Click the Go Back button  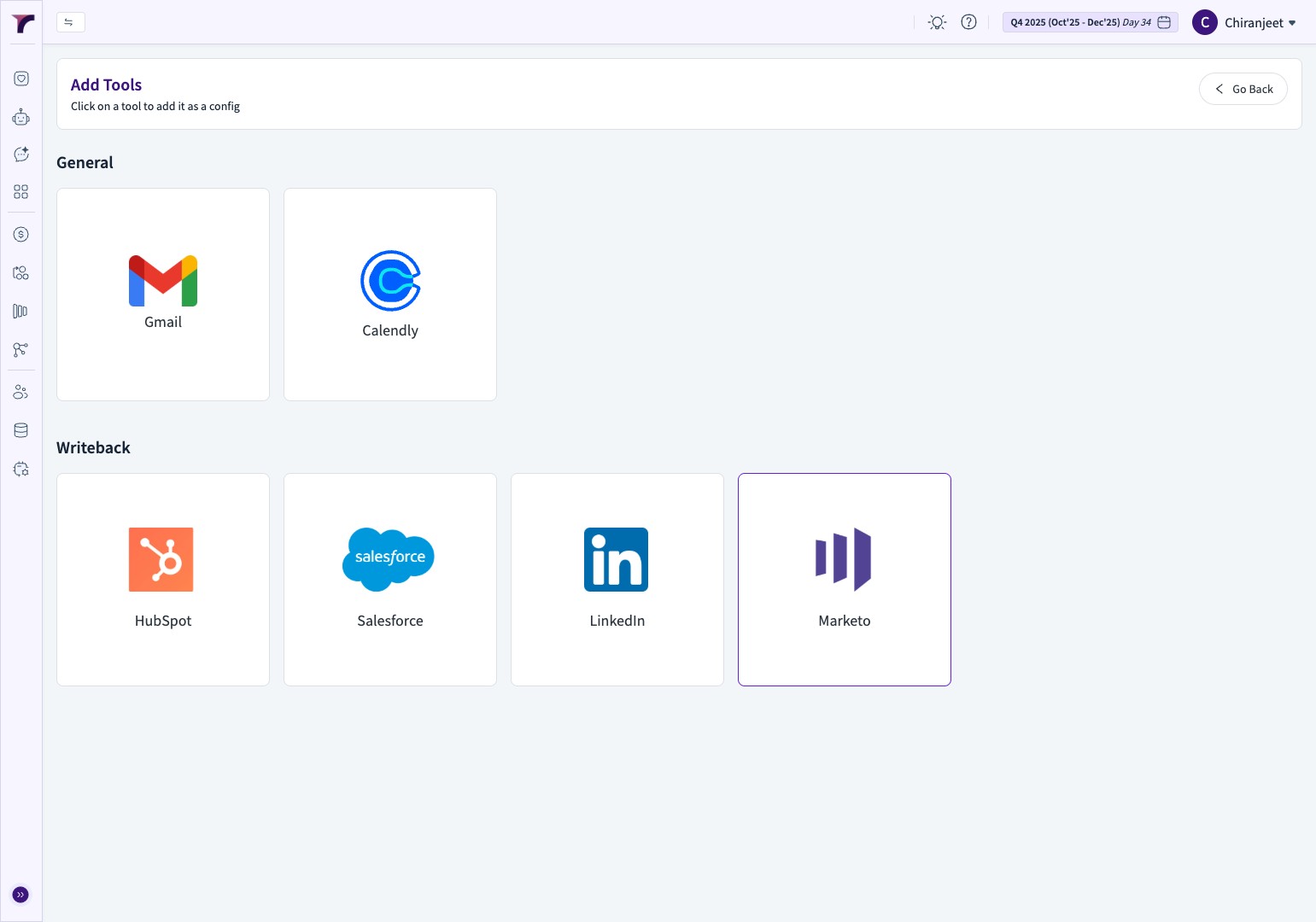(1243, 89)
